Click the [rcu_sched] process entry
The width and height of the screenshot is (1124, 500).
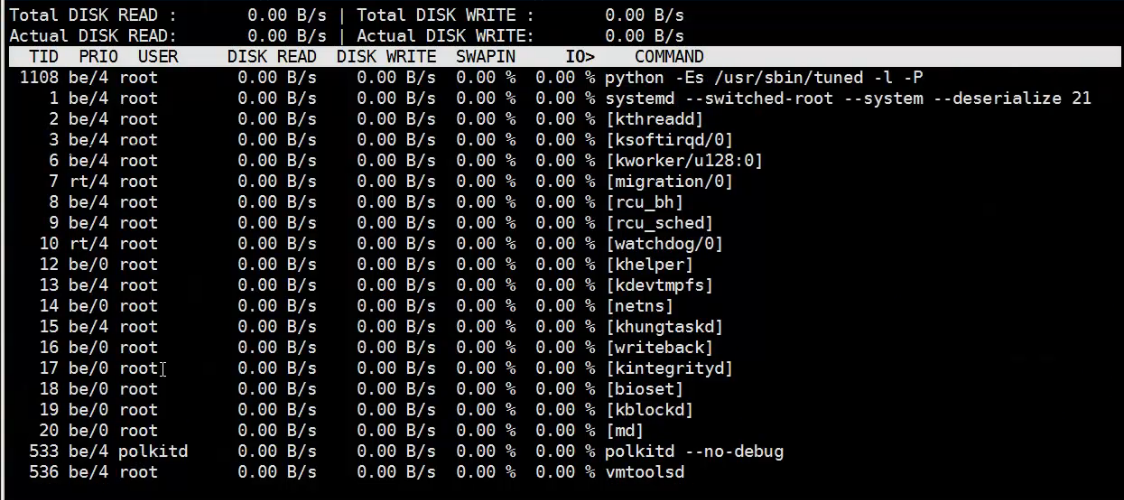tap(659, 223)
